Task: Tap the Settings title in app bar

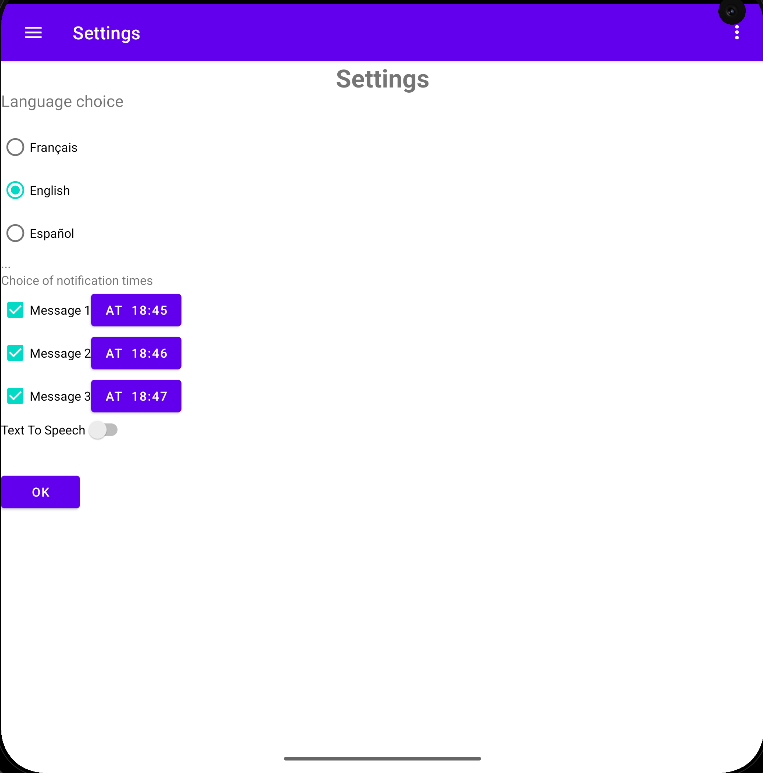Action: click(x=106, y=33)
